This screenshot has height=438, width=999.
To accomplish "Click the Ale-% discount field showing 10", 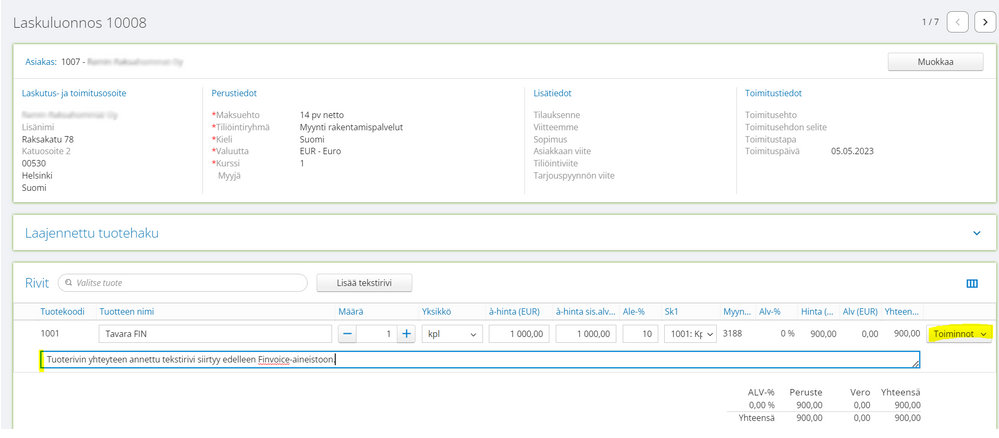I will coord(640,333).
